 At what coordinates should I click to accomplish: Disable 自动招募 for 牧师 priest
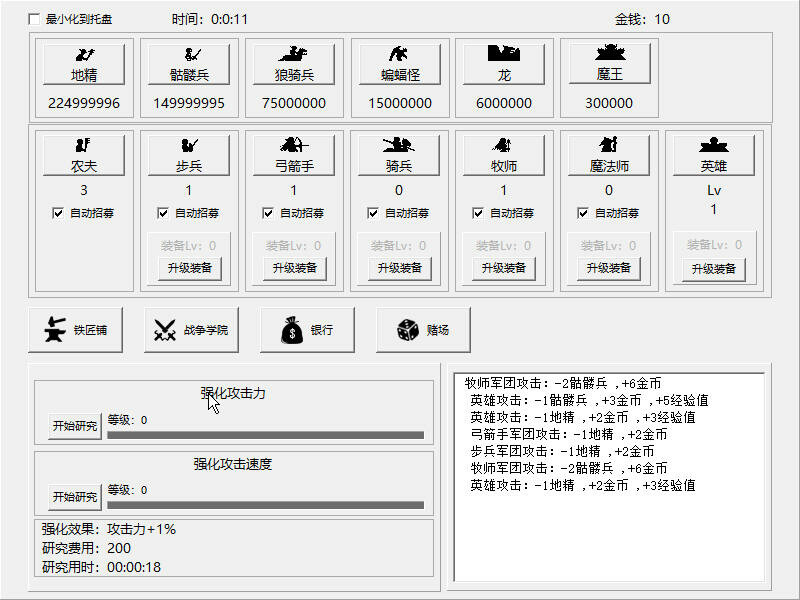point(478,212)
